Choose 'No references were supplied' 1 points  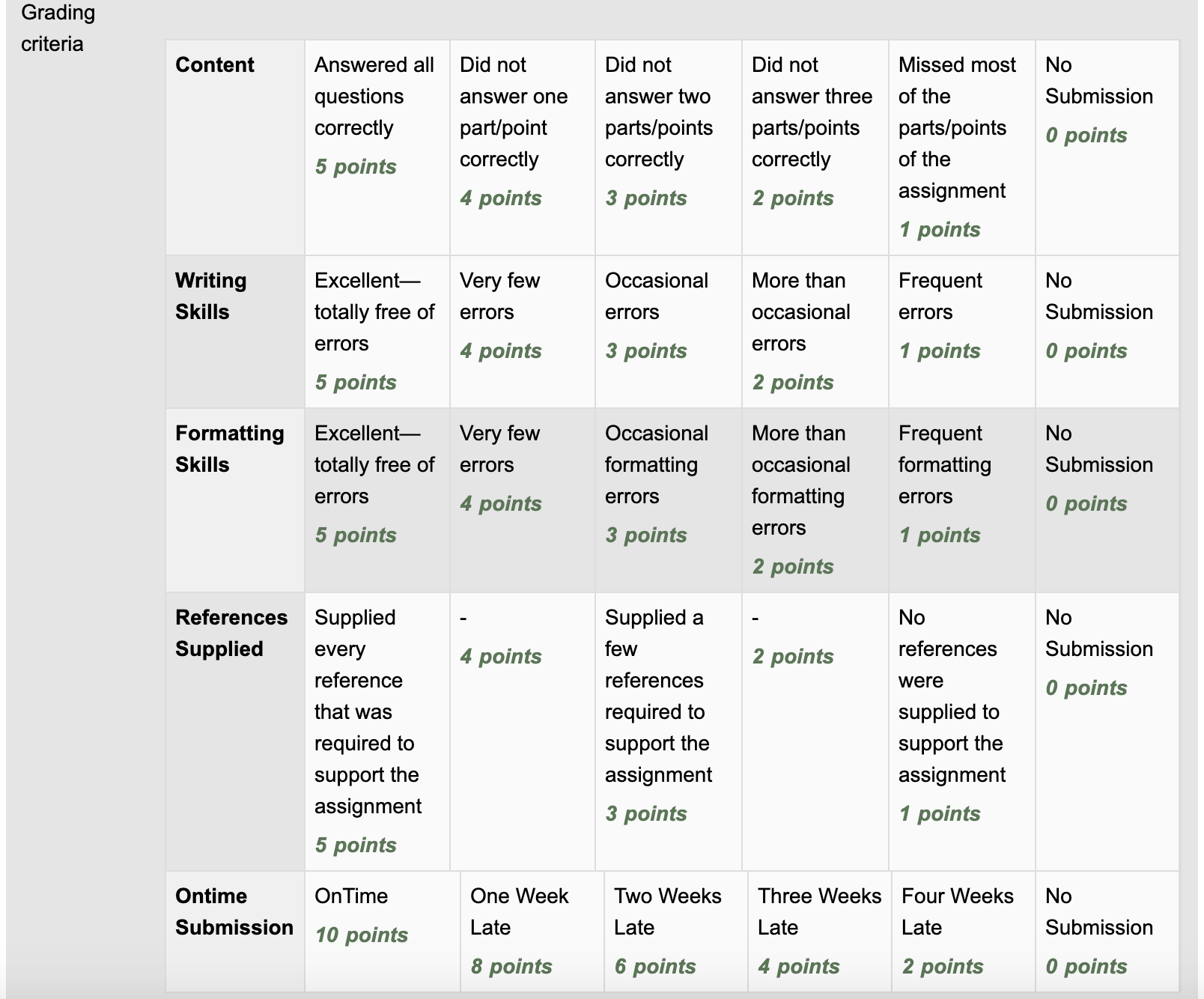point(962,732)
